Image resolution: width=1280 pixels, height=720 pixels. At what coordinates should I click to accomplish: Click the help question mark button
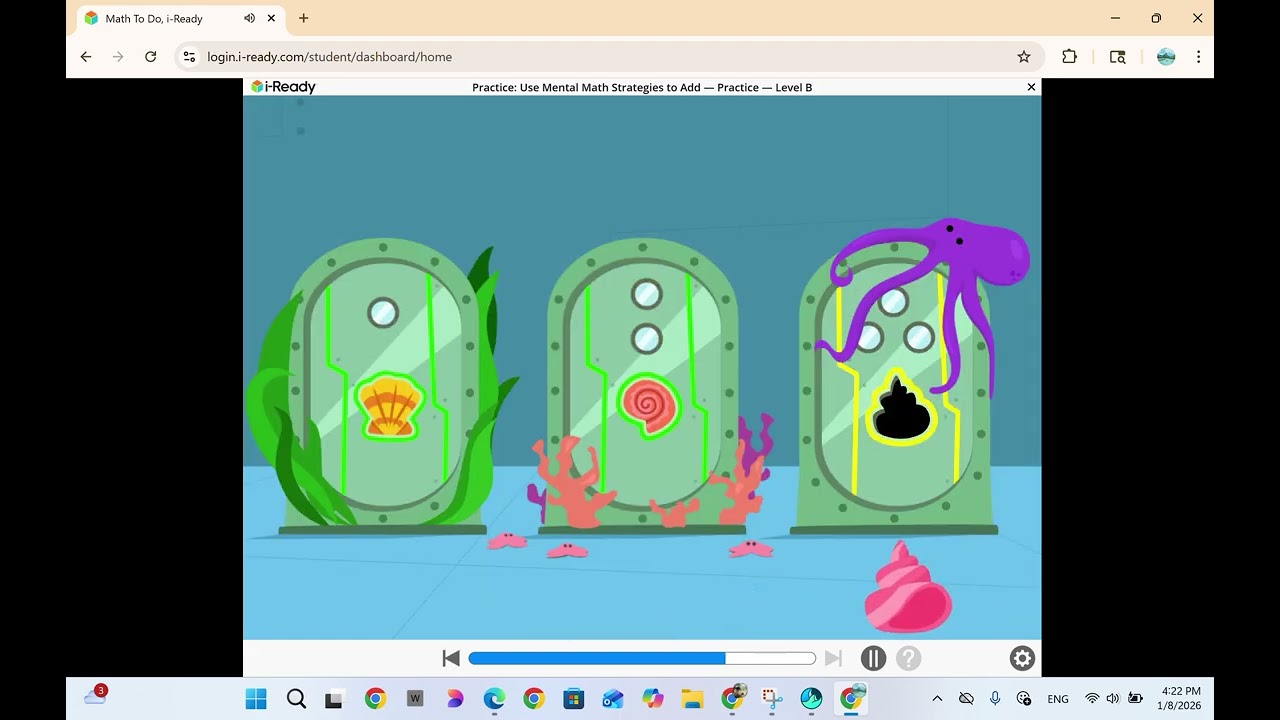[x=908, y=658]
